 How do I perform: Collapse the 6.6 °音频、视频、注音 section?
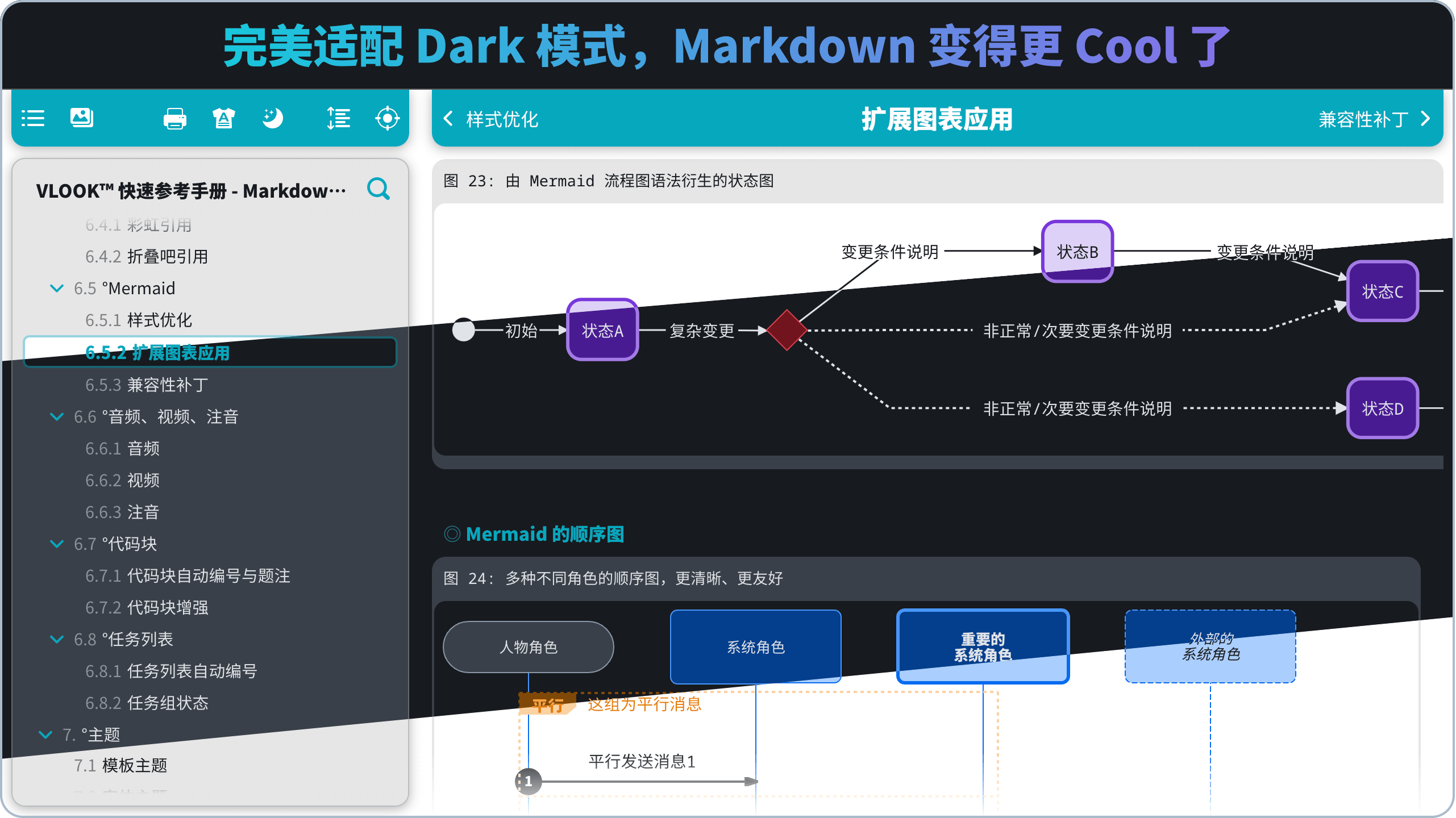57,416
